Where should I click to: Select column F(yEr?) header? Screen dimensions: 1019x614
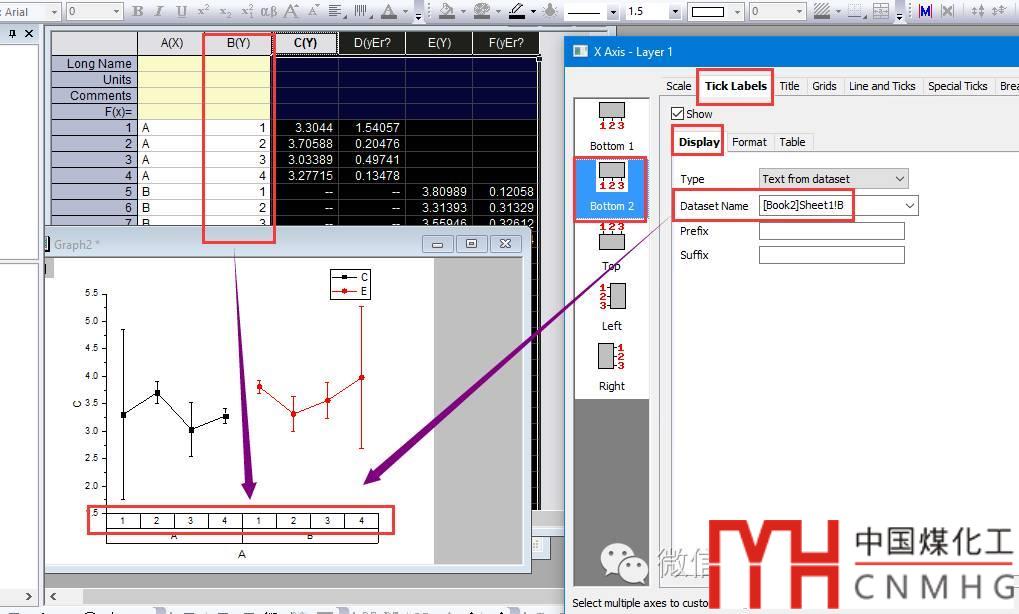click(x=506, y=43)
